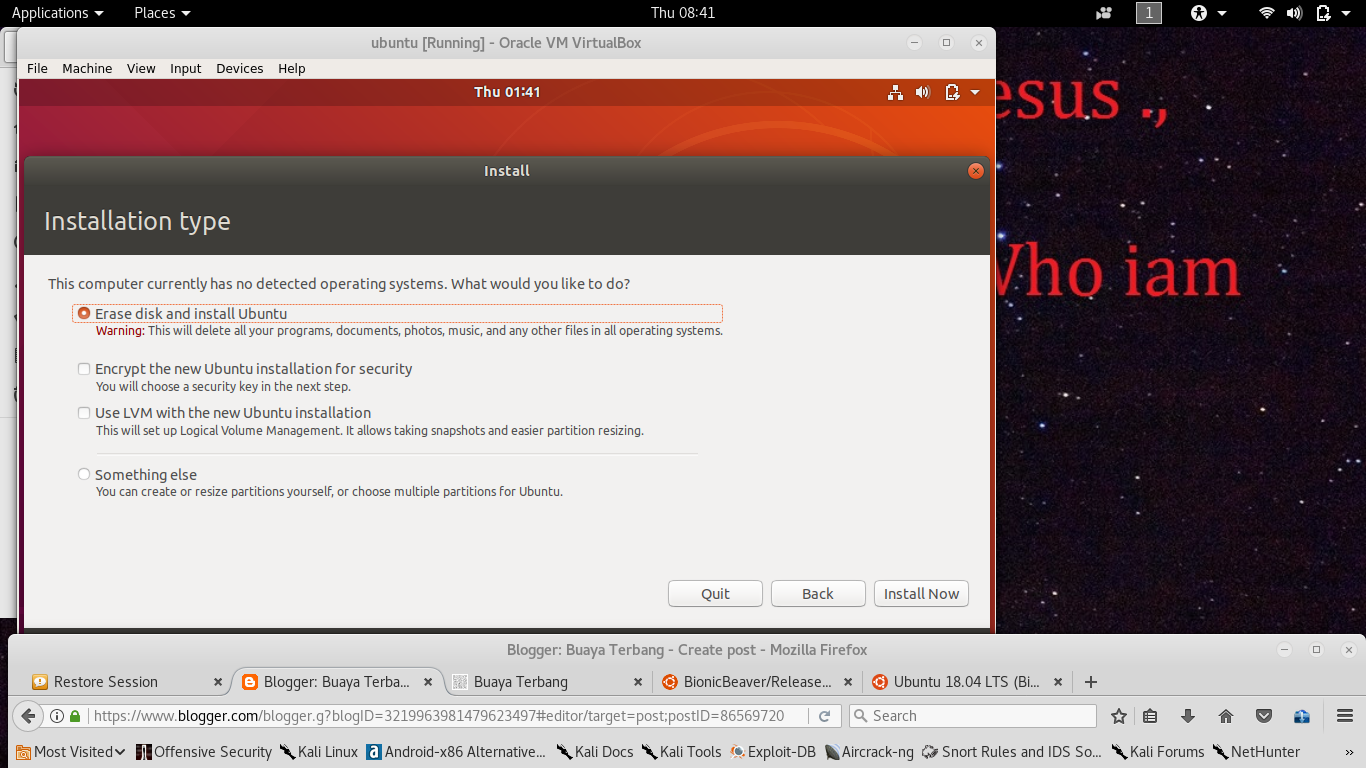The image size is (1366, 768).
Task: Open the Firefox hamburger menu
Action: tap(1344, 715)
